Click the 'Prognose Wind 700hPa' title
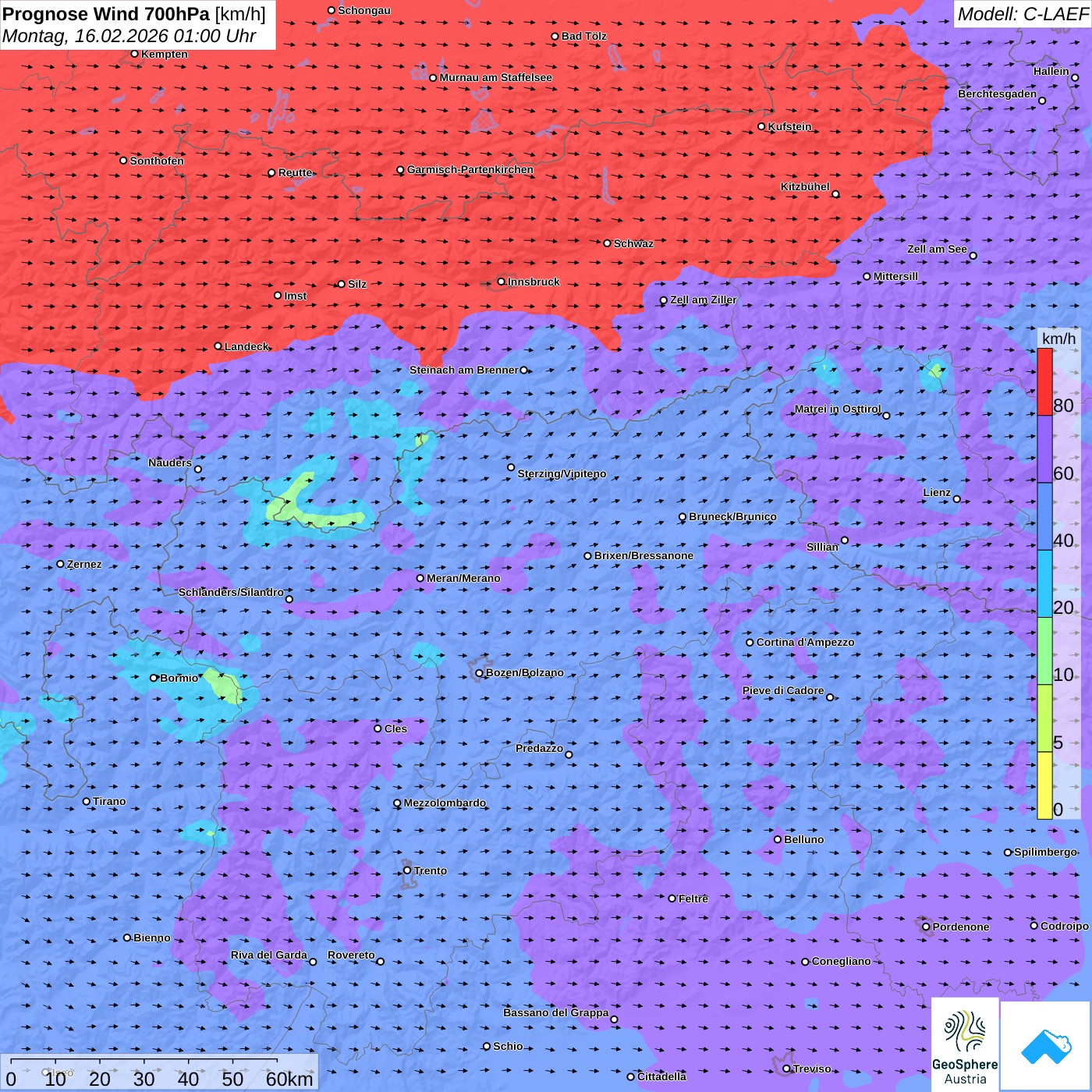This screenshot has width=1092, height=1092. click(x=106, y=14)
